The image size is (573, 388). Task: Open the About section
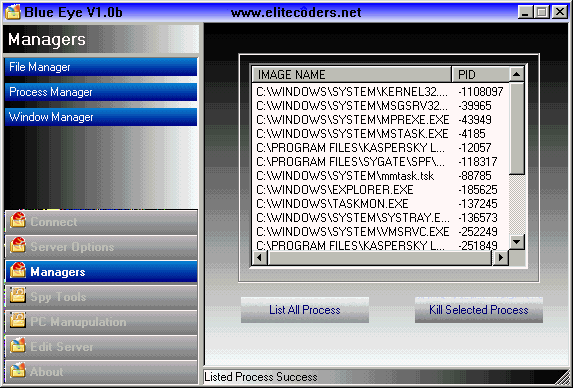(x=101, y=372)
